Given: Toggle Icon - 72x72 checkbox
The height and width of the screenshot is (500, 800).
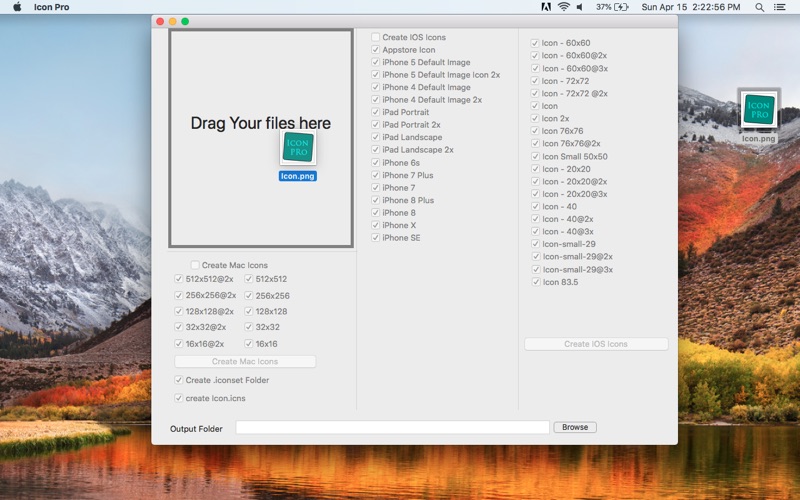Looking at the screenshot, I should coord(535,81).
